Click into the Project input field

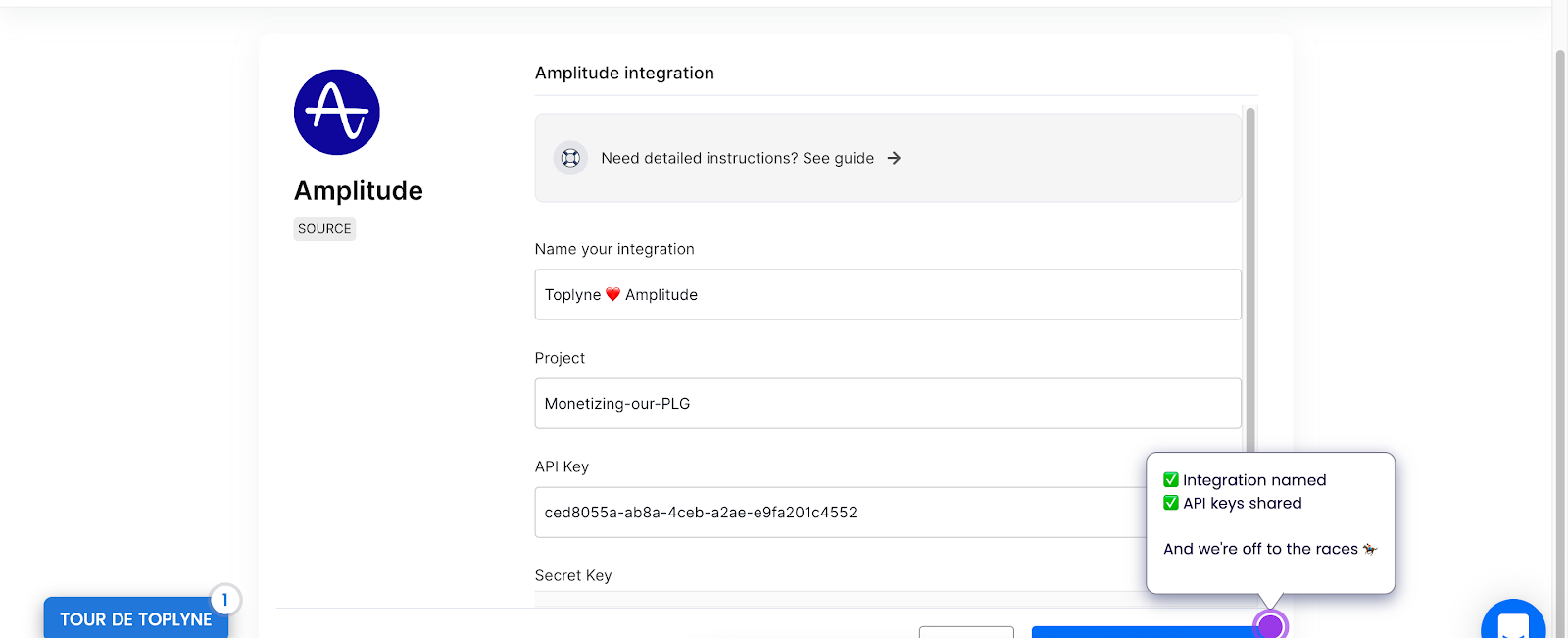pyautogui.click(x=887, y=404)
